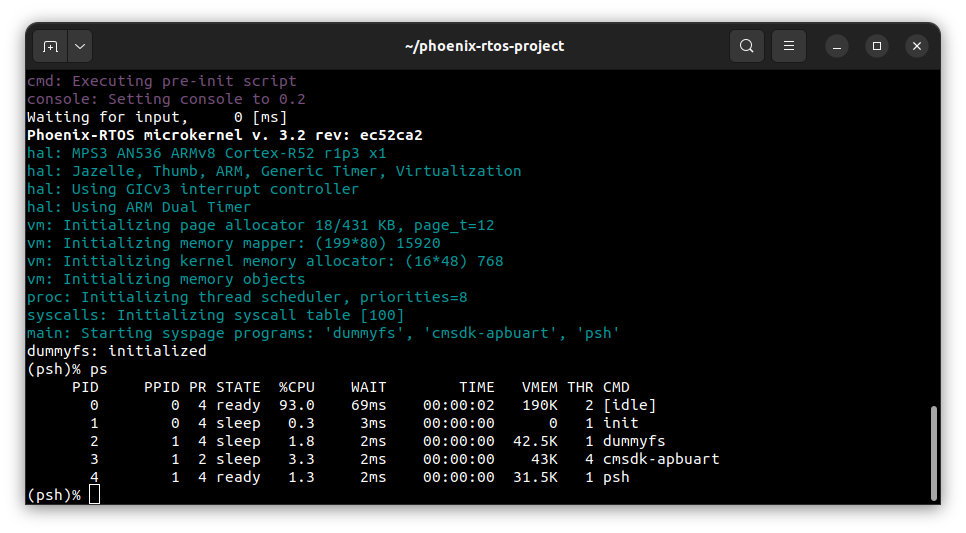Click the vertical scrollbar thumb
This screenshot has width=966, height=533.
(934, 452)
